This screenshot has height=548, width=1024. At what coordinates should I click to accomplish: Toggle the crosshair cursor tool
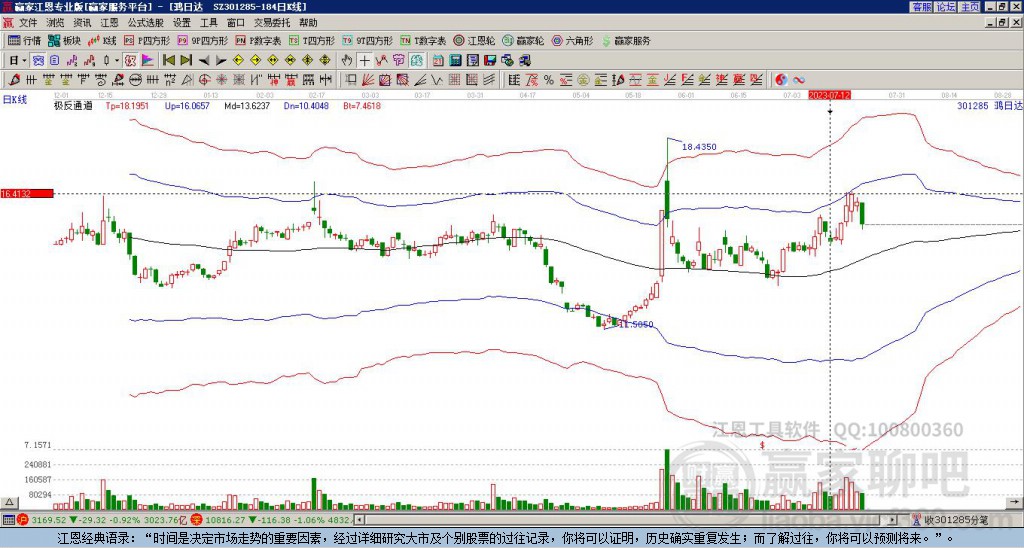[x=364, y=61]
